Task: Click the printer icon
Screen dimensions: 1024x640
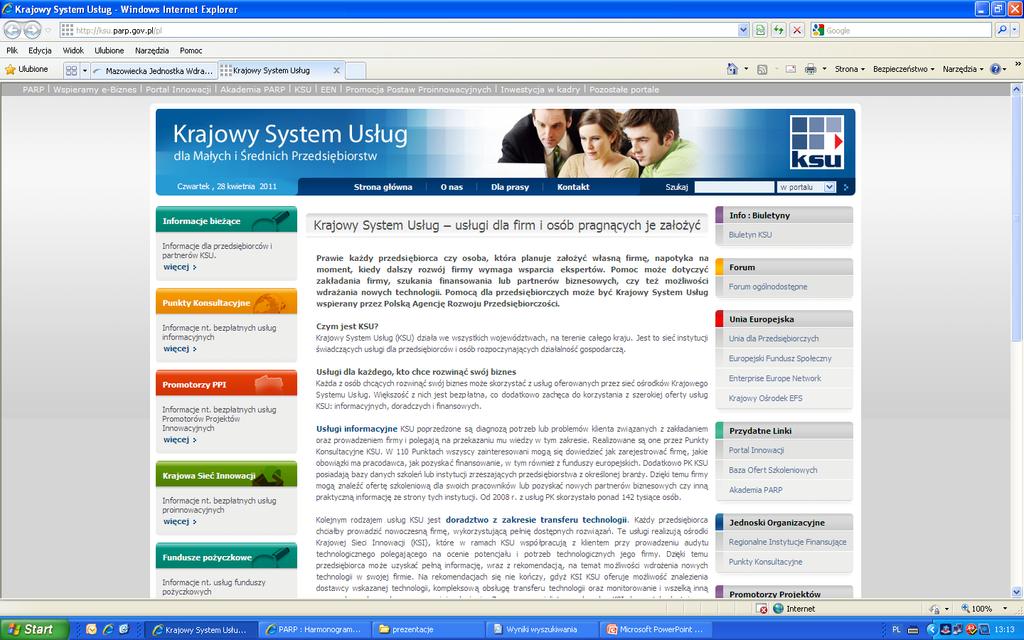Action: point(810,69)
